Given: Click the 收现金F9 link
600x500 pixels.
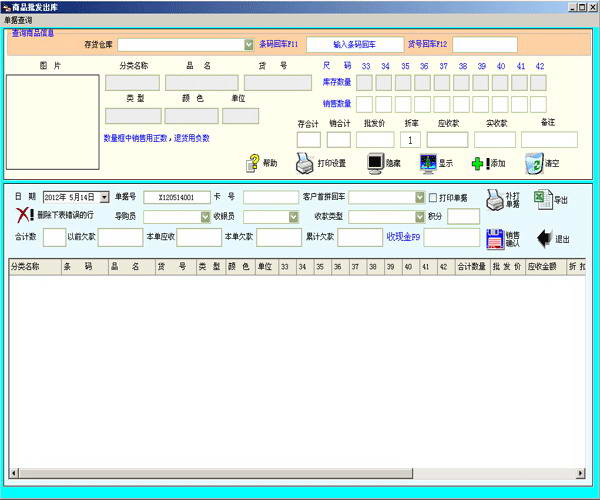Looking at the screenshot, I should tap(403, 237).
